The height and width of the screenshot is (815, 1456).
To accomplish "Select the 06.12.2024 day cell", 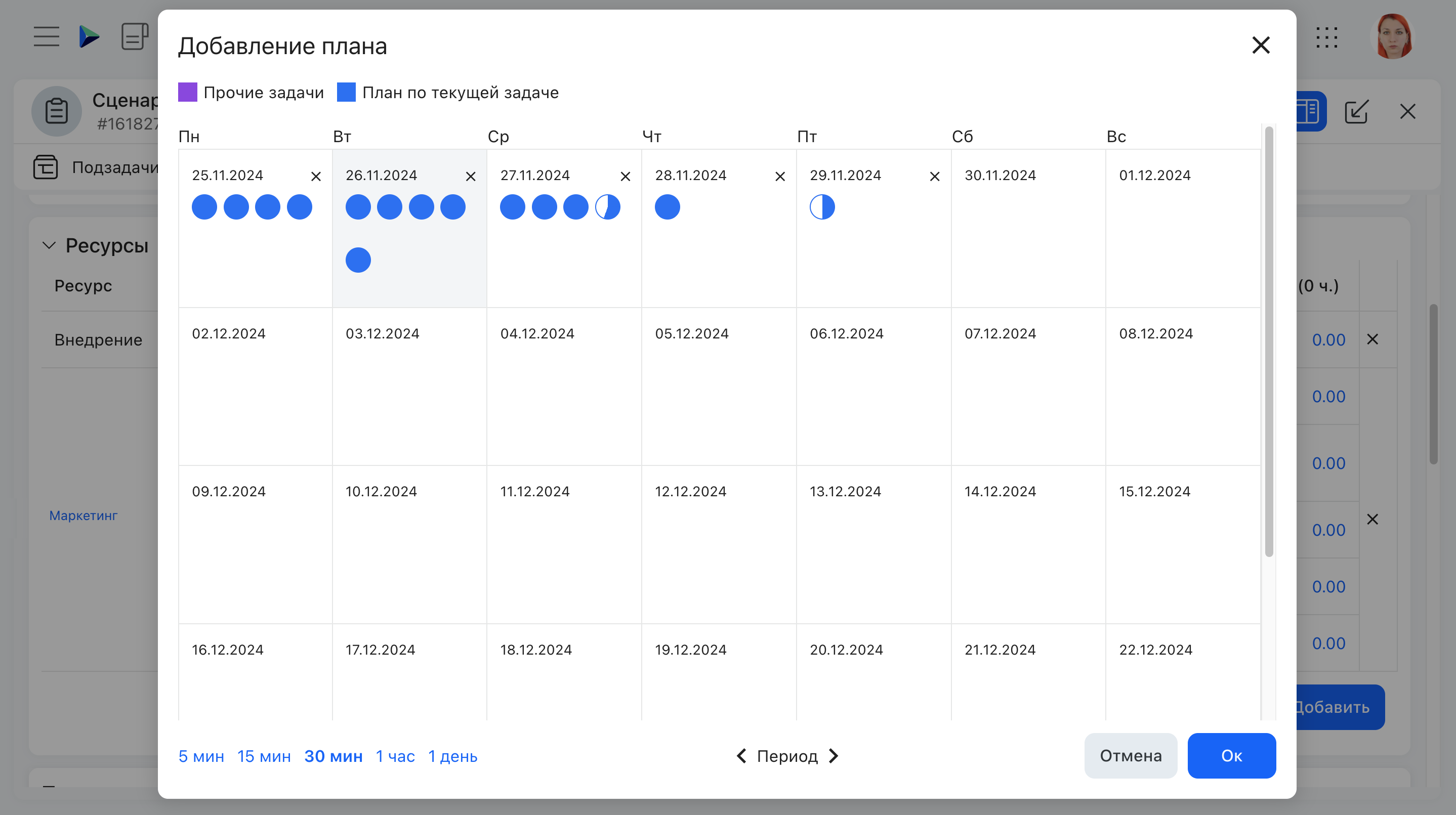I will [x=874, y=387].
